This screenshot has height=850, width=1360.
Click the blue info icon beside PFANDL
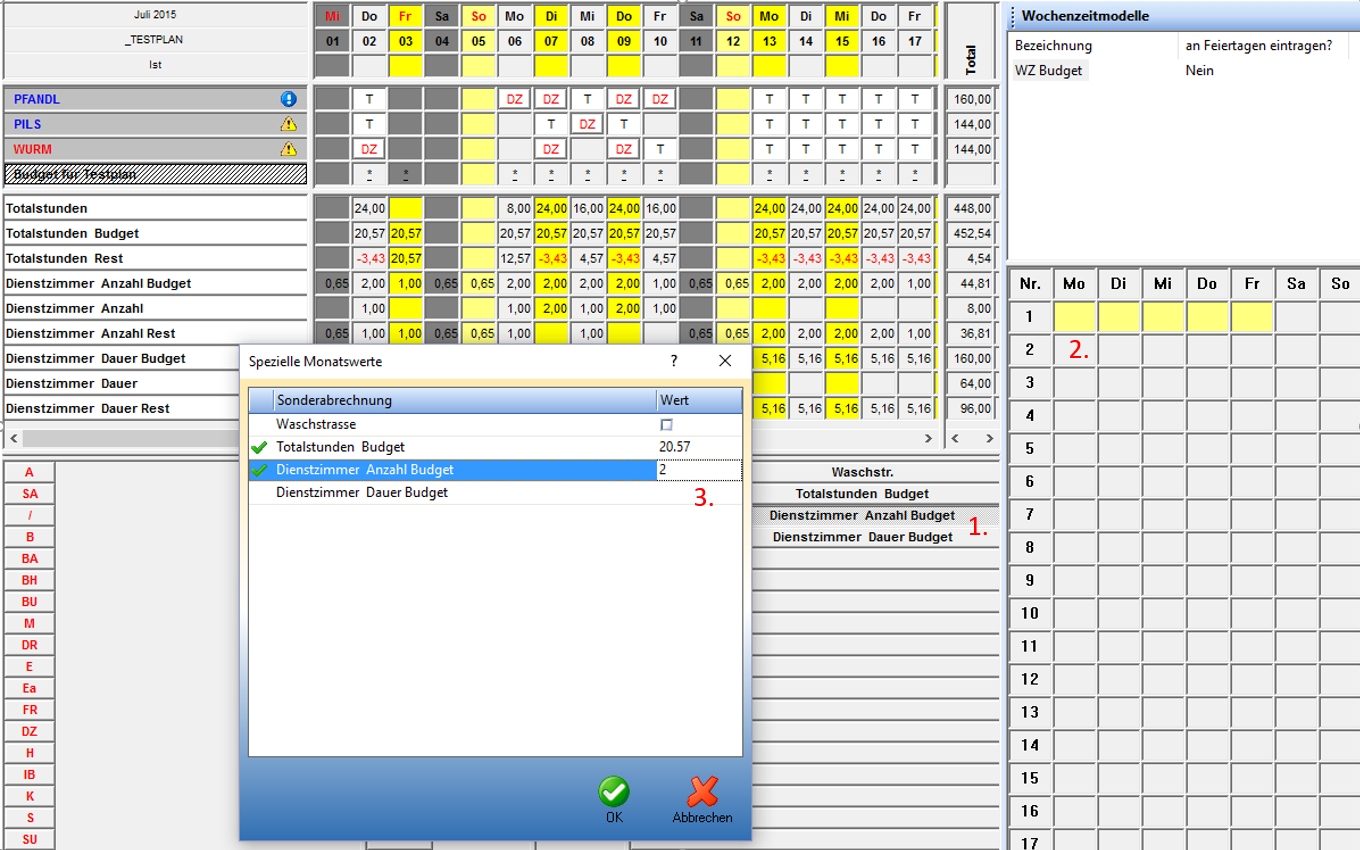click(x=289, y=99)
